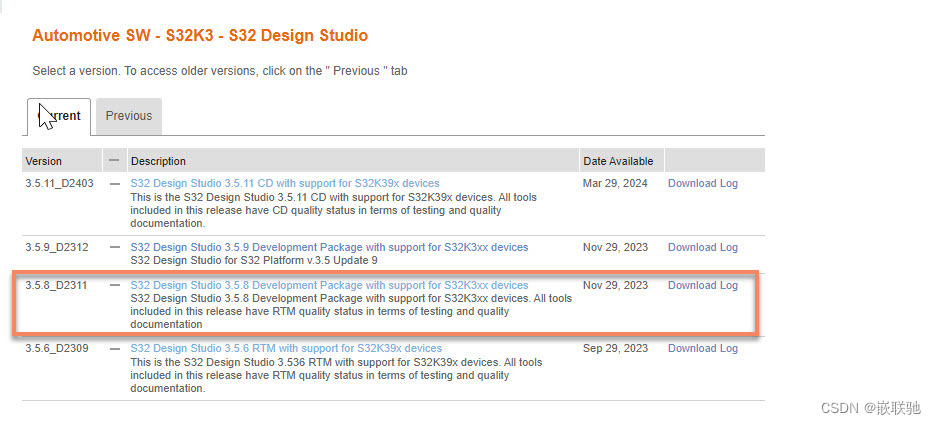Click the dash in the 3.5.6_D2309 row

click(x=115, y=349)
